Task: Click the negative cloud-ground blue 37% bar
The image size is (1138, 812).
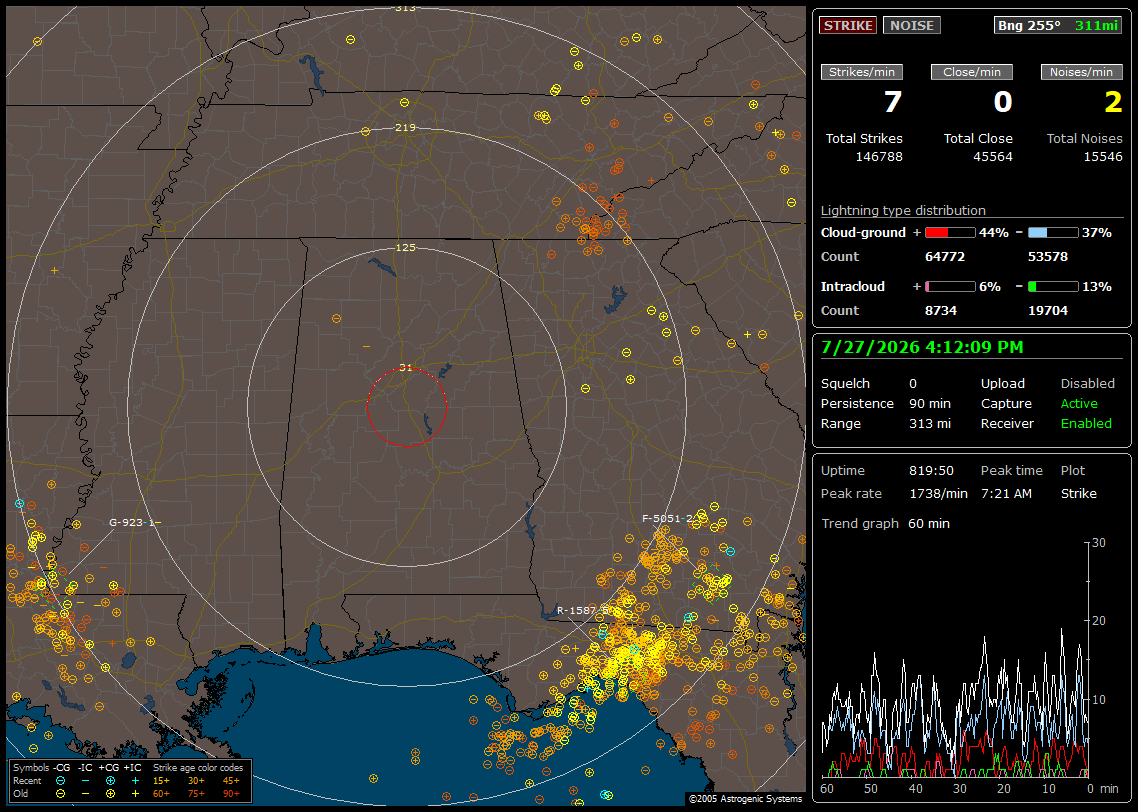Action: point(1053,233)
